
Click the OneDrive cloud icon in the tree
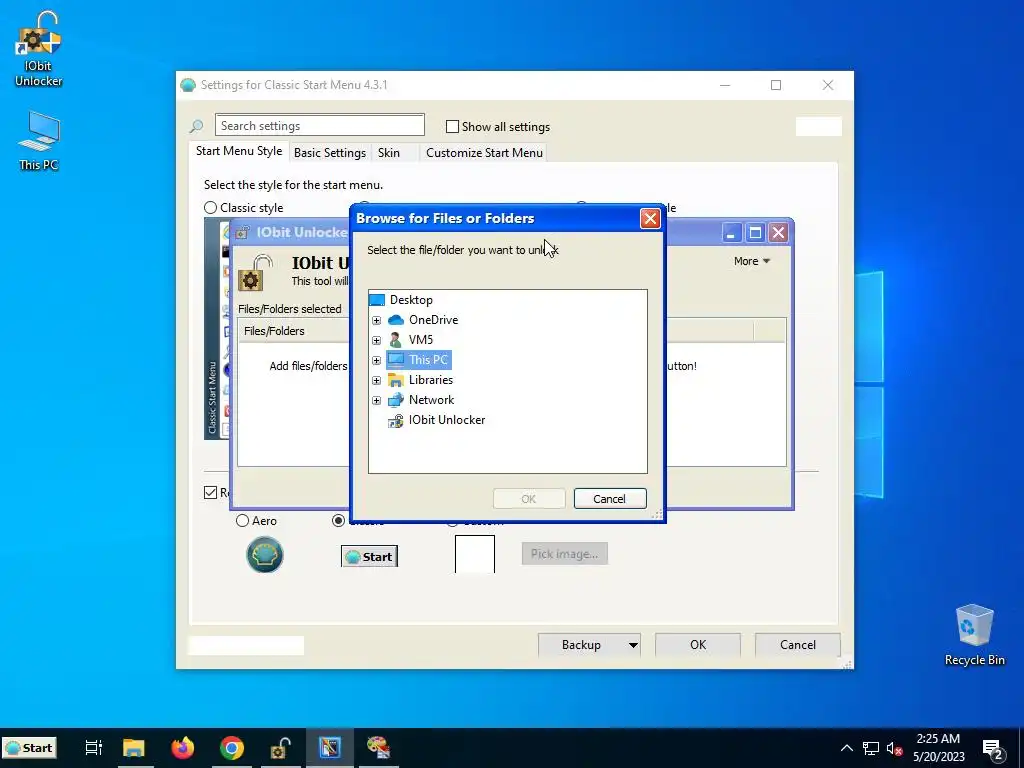coord(396,320)
